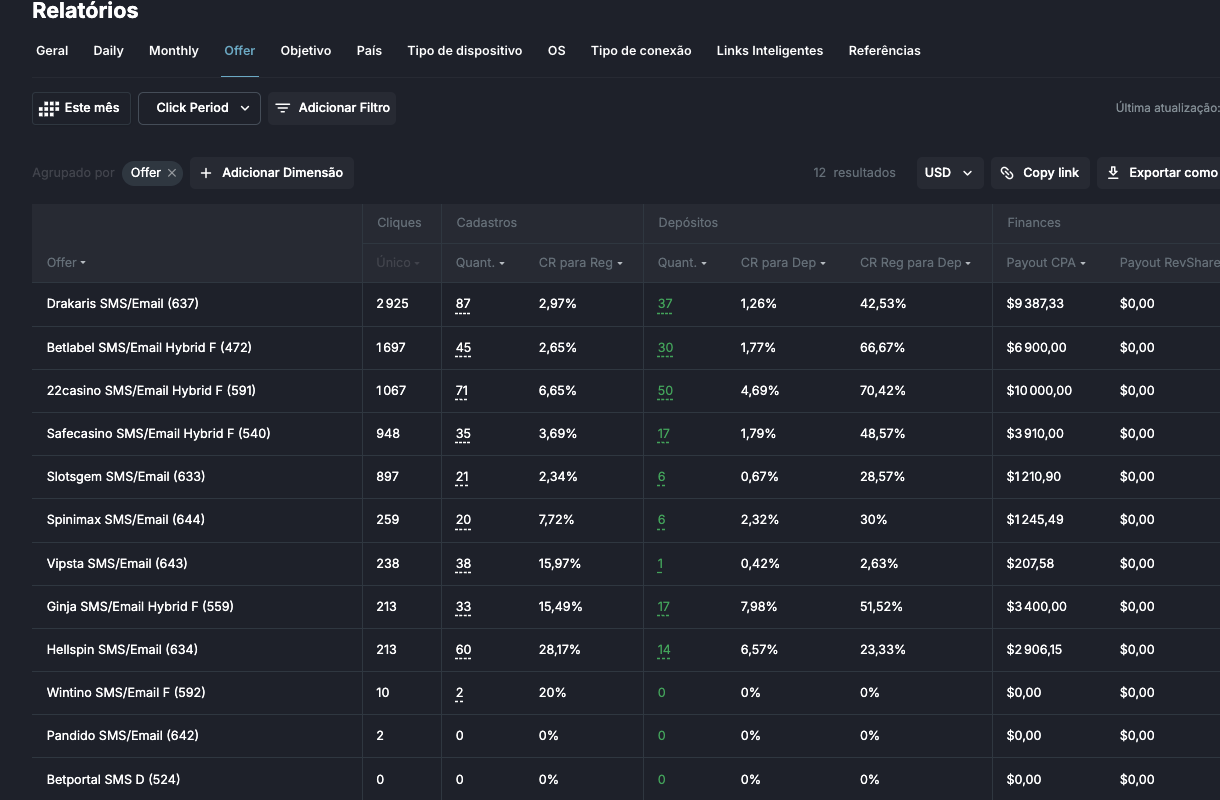Switch to the Geral tab
Viewport: 1220px width, 800px height.
click(52, 51)
